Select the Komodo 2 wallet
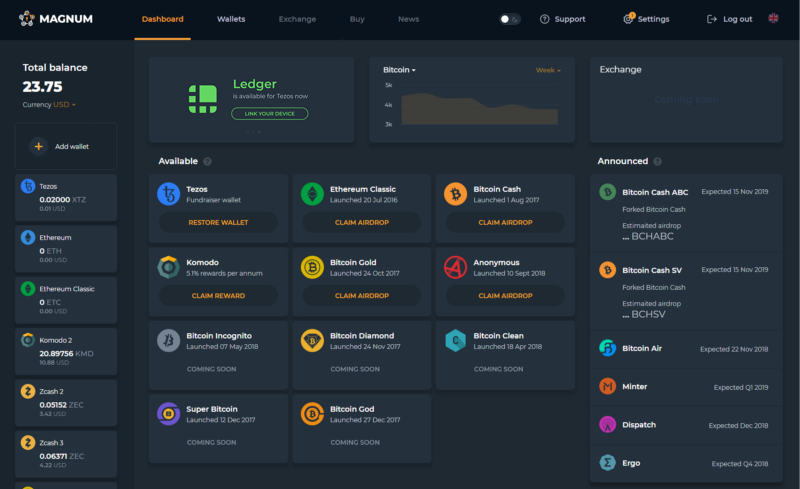This screenshot has width=800, height=489. pyautogui.click(x=66, y=352)
